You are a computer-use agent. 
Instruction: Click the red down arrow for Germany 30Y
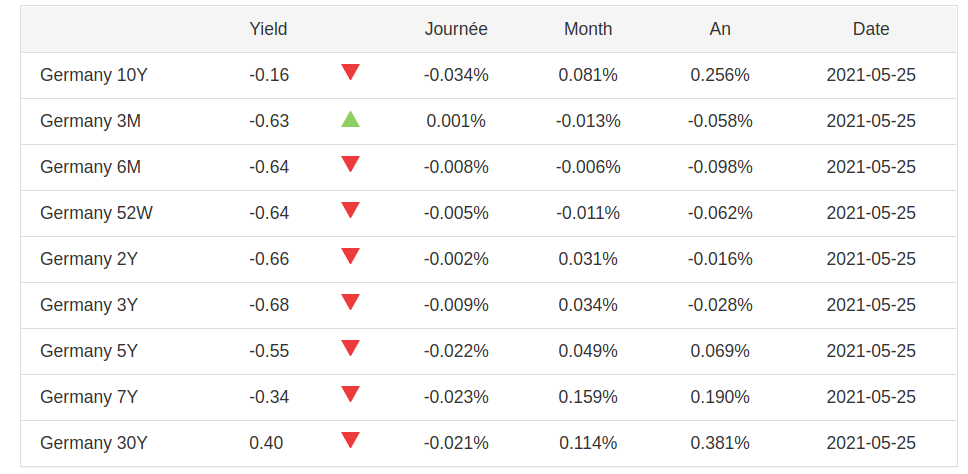[x=350, y=440]
